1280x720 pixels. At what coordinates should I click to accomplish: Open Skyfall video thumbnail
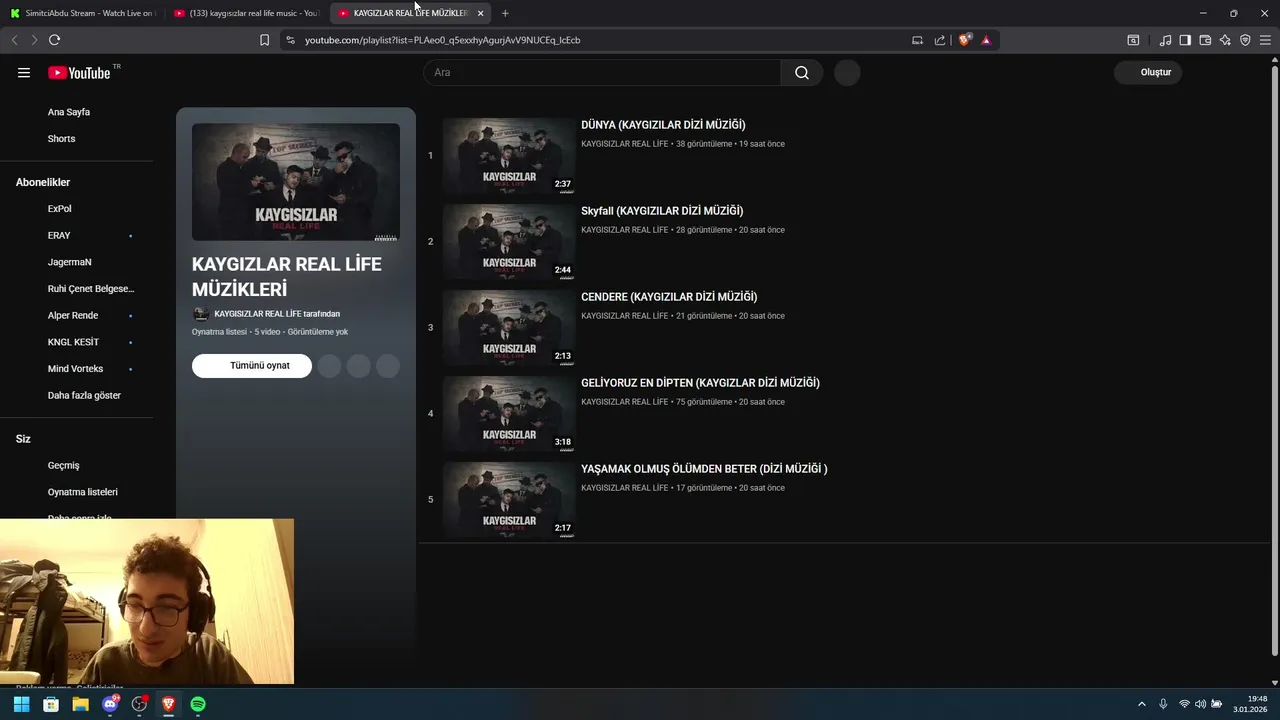509,241
